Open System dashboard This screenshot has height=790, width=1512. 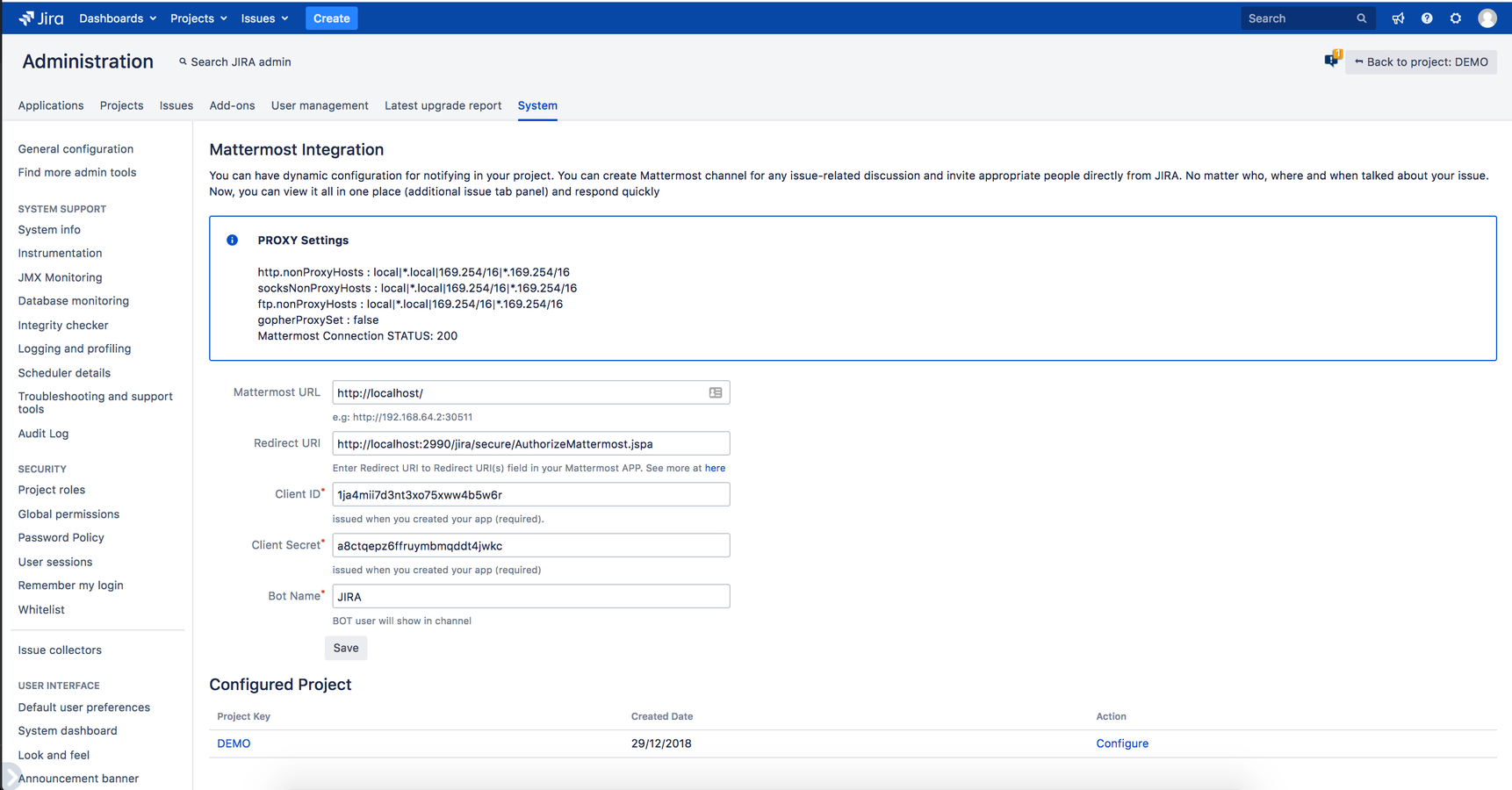(x=68, y=731)
